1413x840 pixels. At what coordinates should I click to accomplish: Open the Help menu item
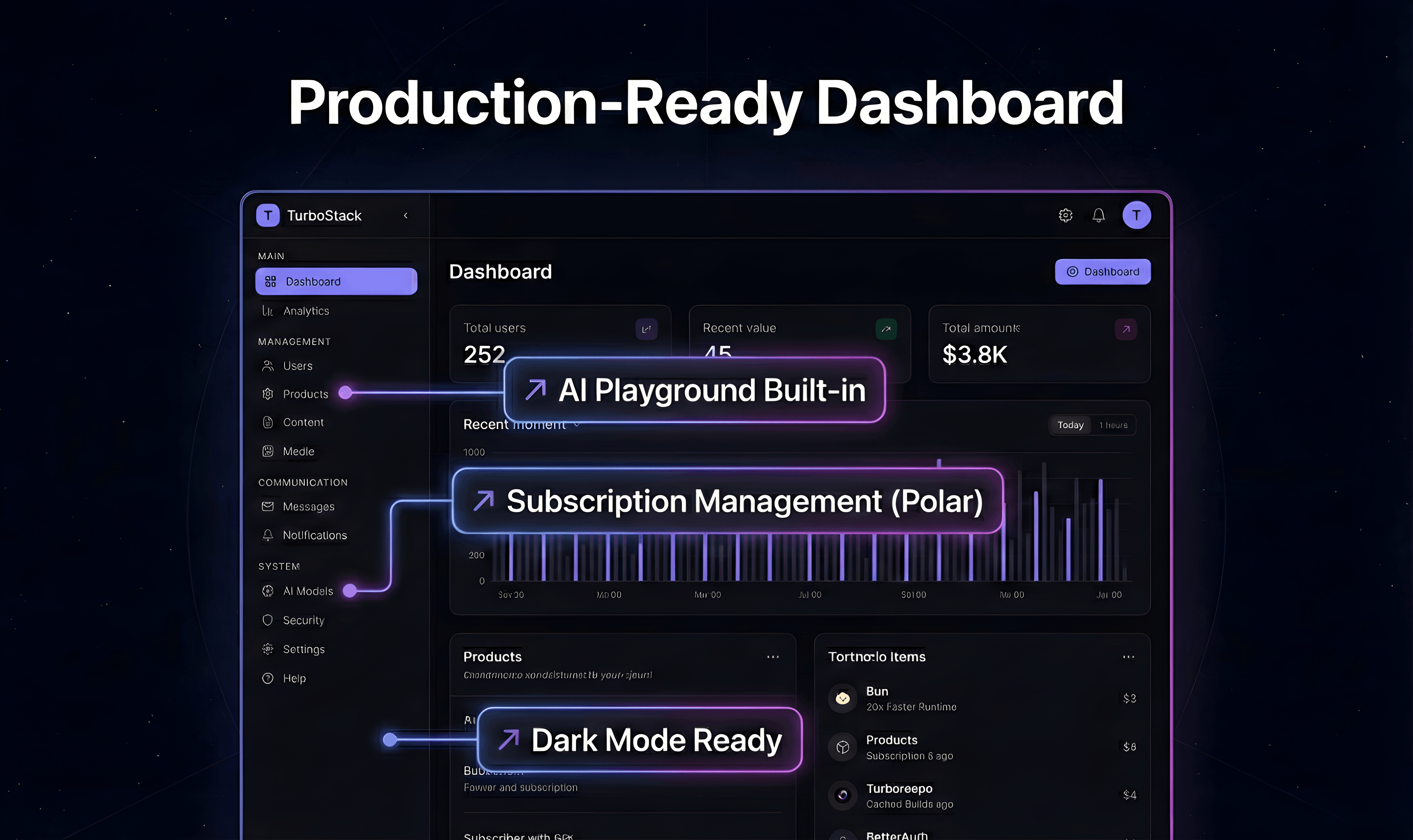[x=294, y=677]
